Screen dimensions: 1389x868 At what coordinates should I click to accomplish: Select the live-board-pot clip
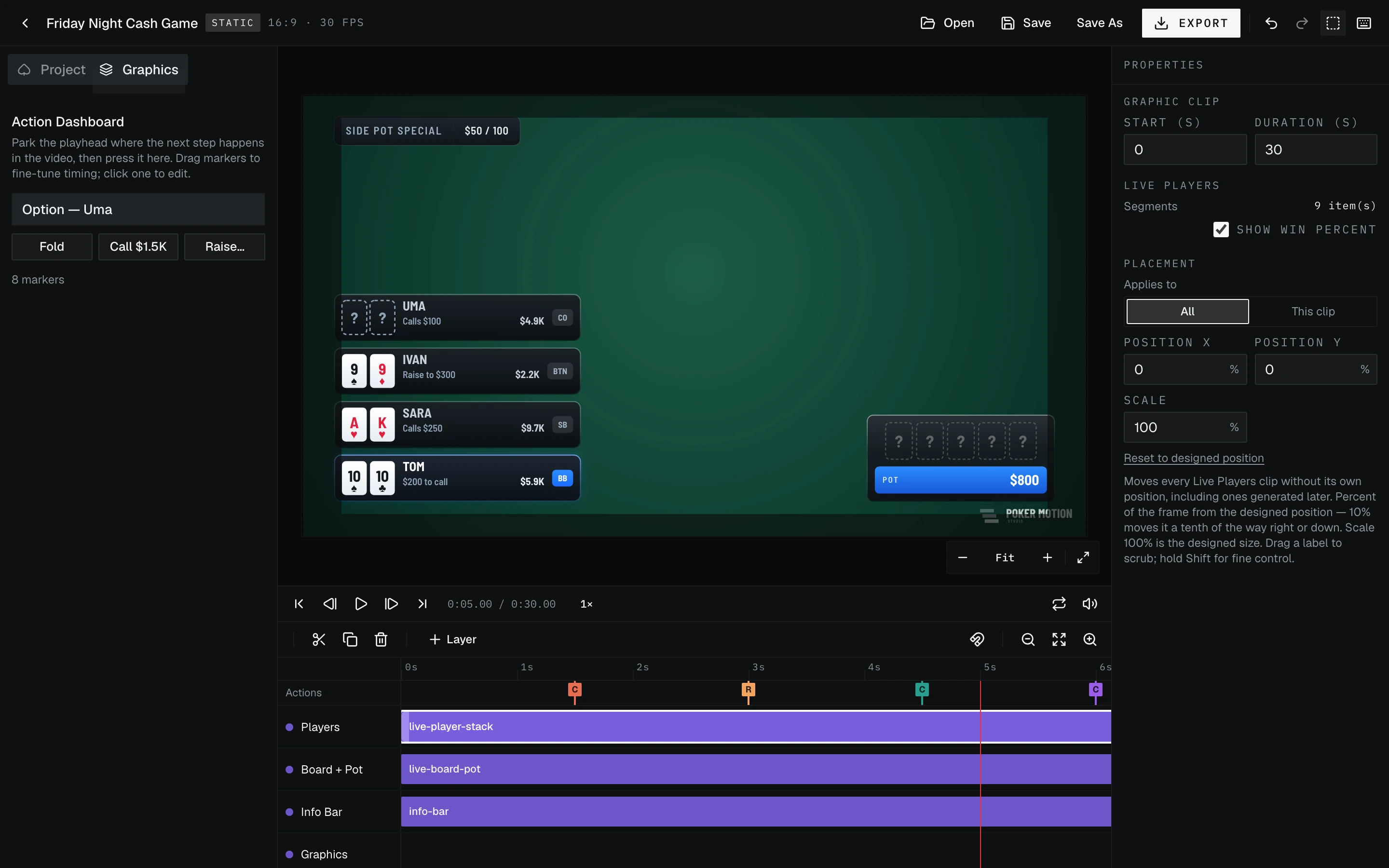pos(756,769)
